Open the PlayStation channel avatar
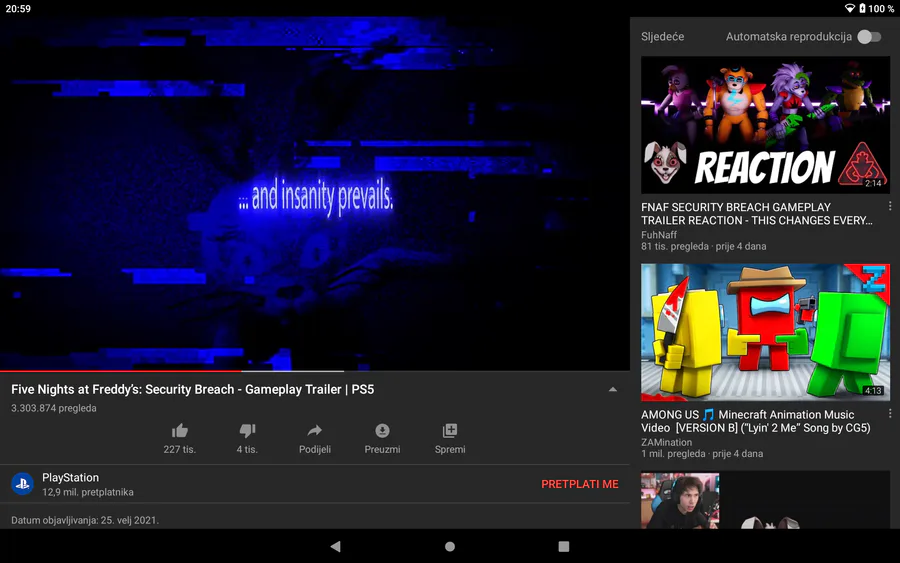Screen dimensions: 900x563 (x=22, y=484)
